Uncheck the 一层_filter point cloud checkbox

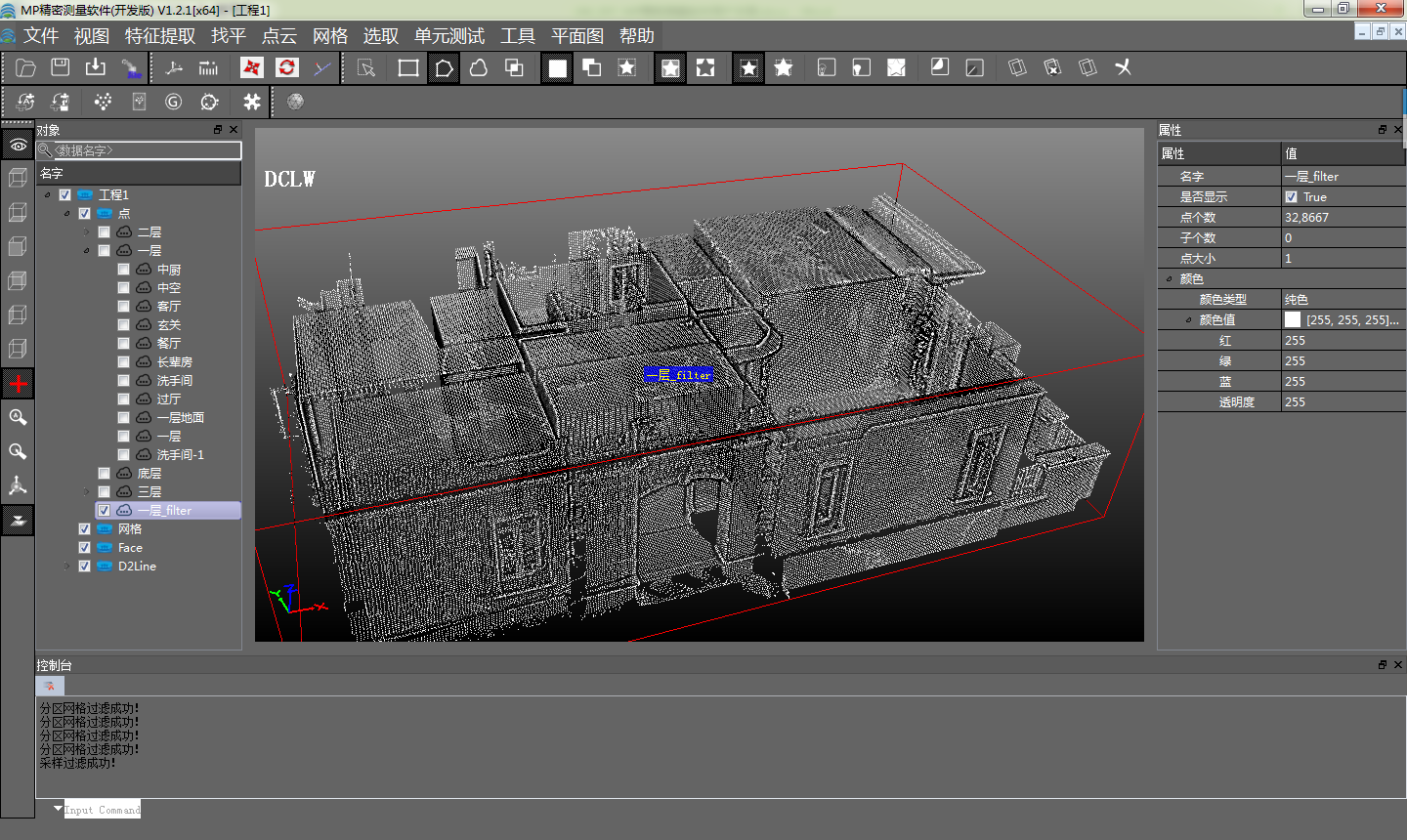104,511
